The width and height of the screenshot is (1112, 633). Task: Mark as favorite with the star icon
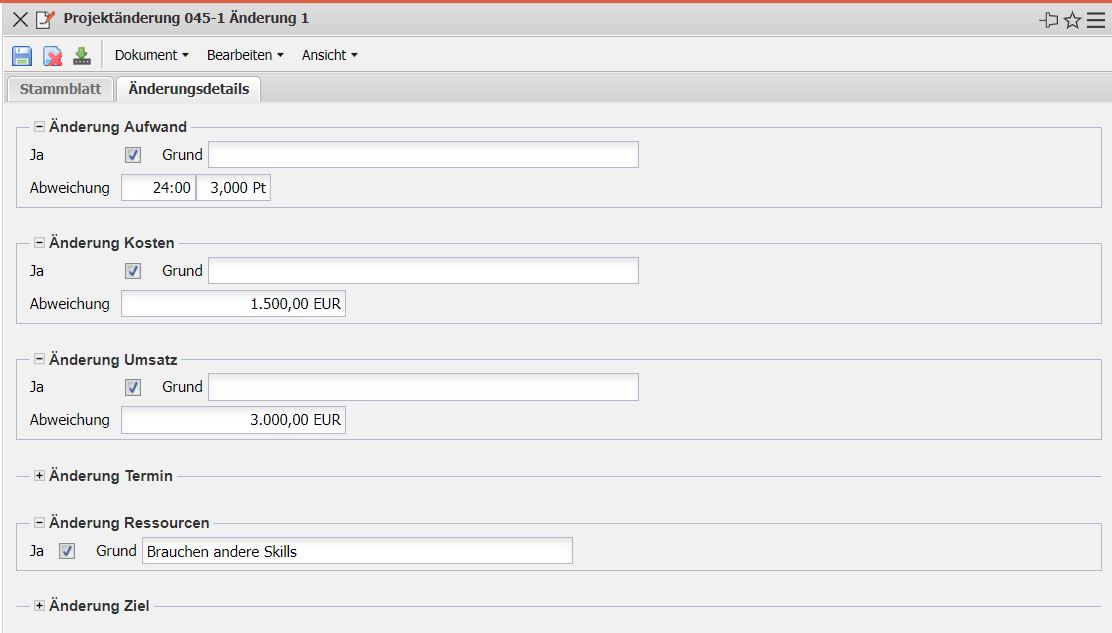1072,20
